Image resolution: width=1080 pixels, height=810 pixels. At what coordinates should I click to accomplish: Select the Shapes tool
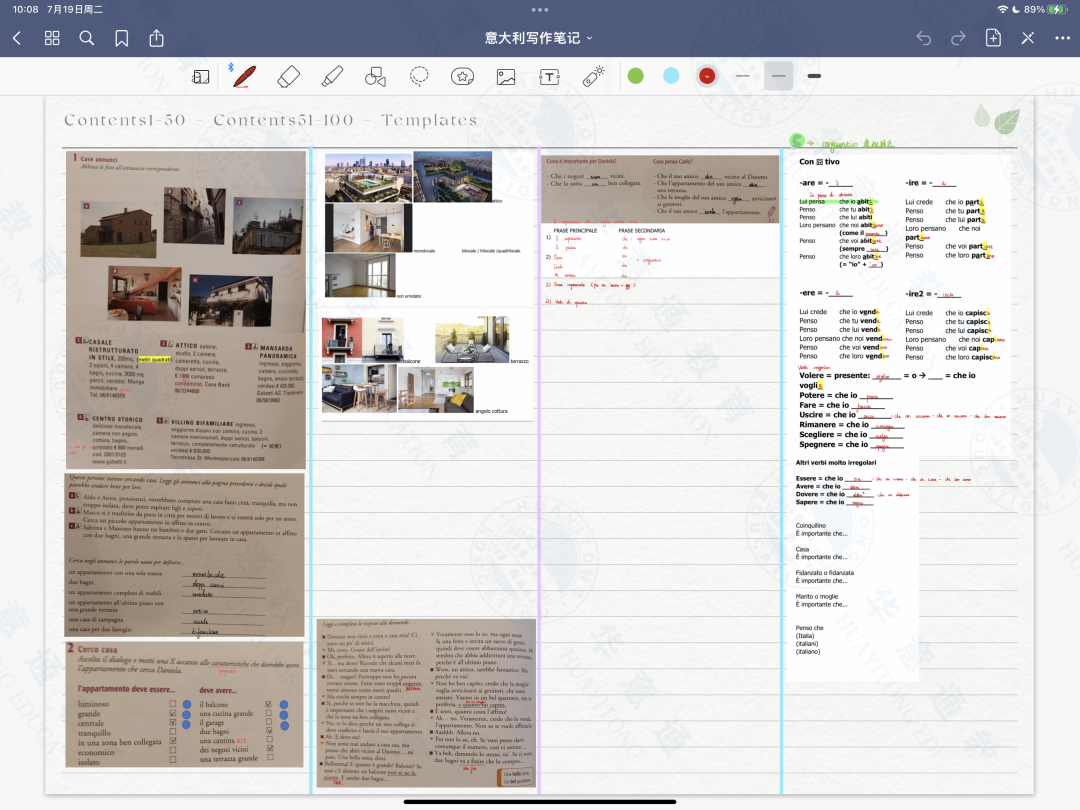pyautogui.click(x=375, y=76)
